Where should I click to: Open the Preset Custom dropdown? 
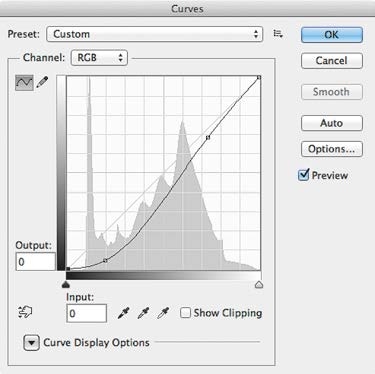click(x=155, y=34)
